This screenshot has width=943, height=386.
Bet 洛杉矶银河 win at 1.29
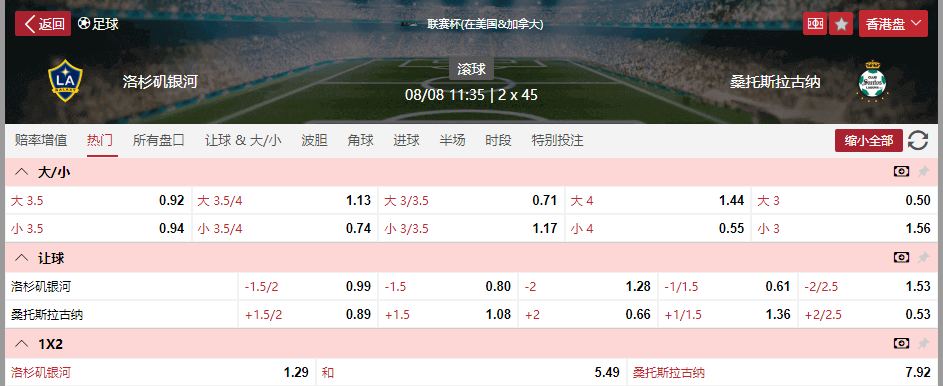tap(160, 373)
